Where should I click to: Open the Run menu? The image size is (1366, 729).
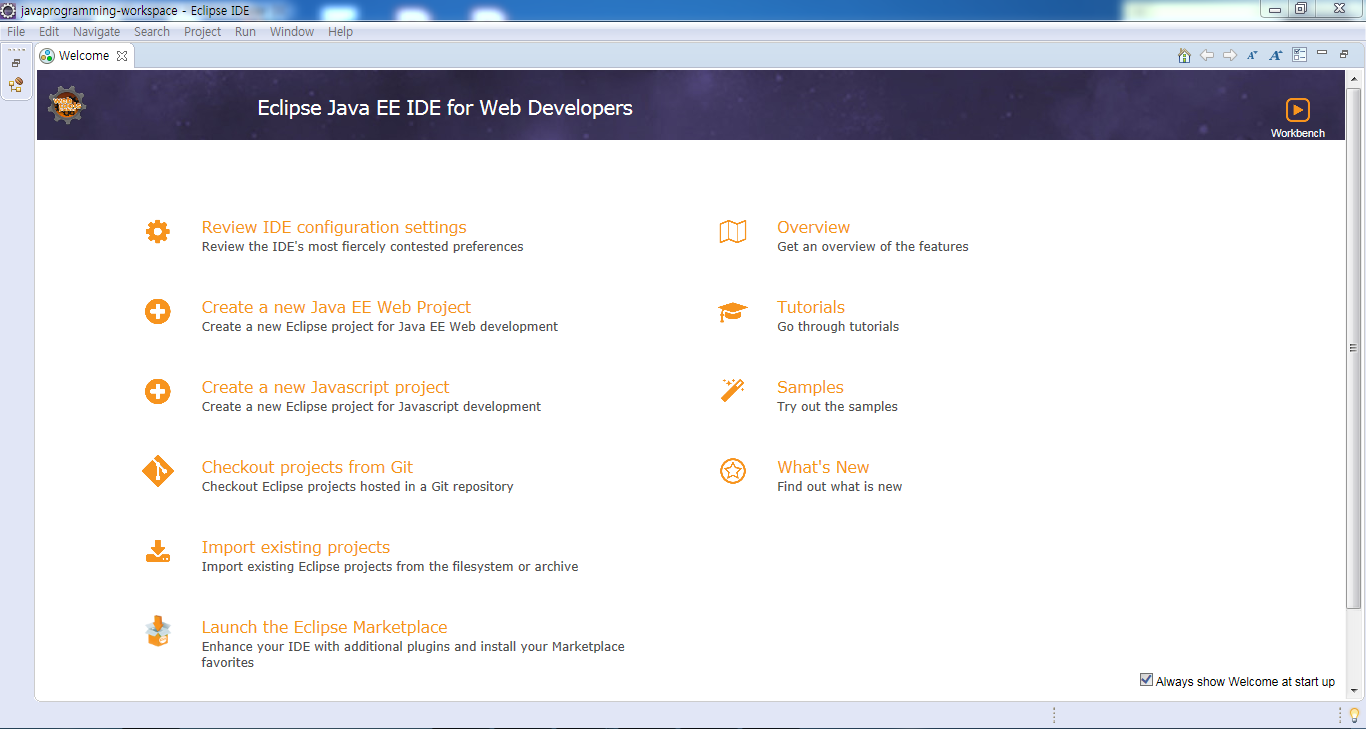[x=245, y=32]
